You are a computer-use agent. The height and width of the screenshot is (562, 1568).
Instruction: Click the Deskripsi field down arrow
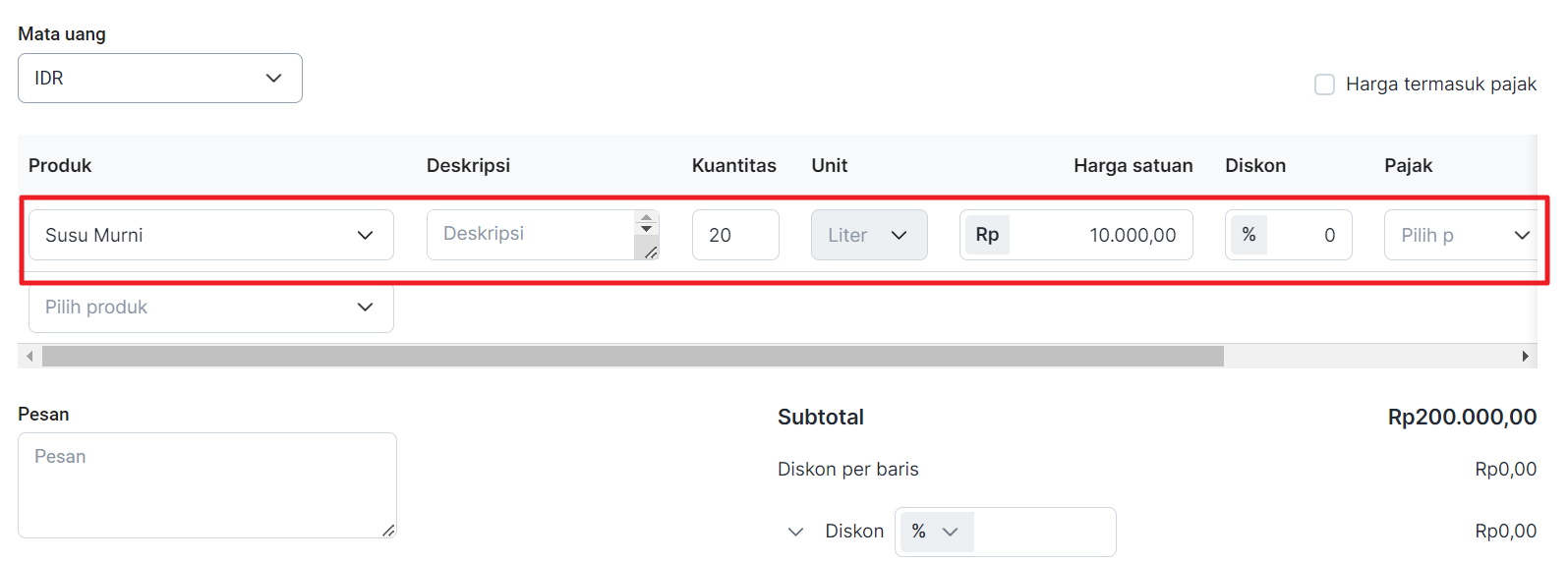click(646, 229)
